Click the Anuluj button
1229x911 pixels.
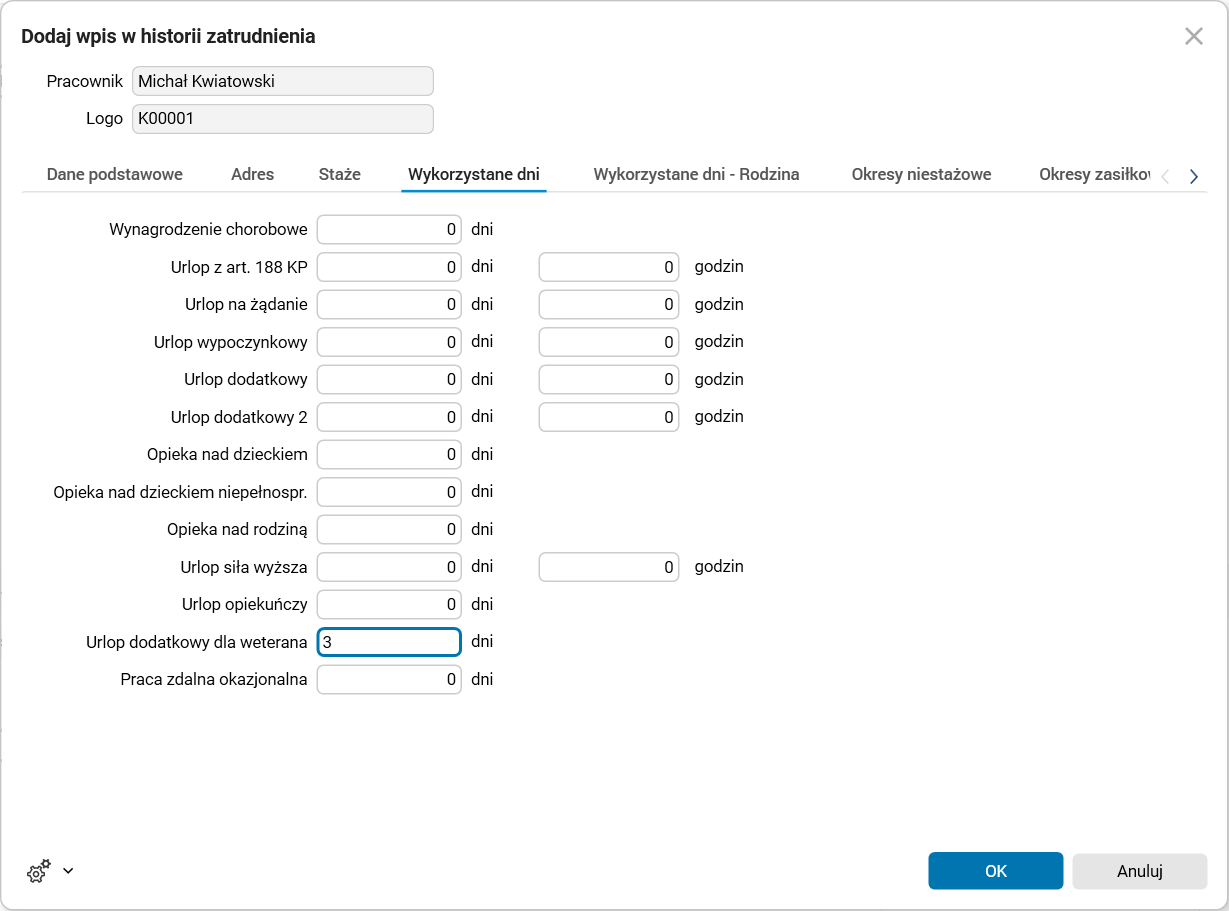click(1139, 871)
